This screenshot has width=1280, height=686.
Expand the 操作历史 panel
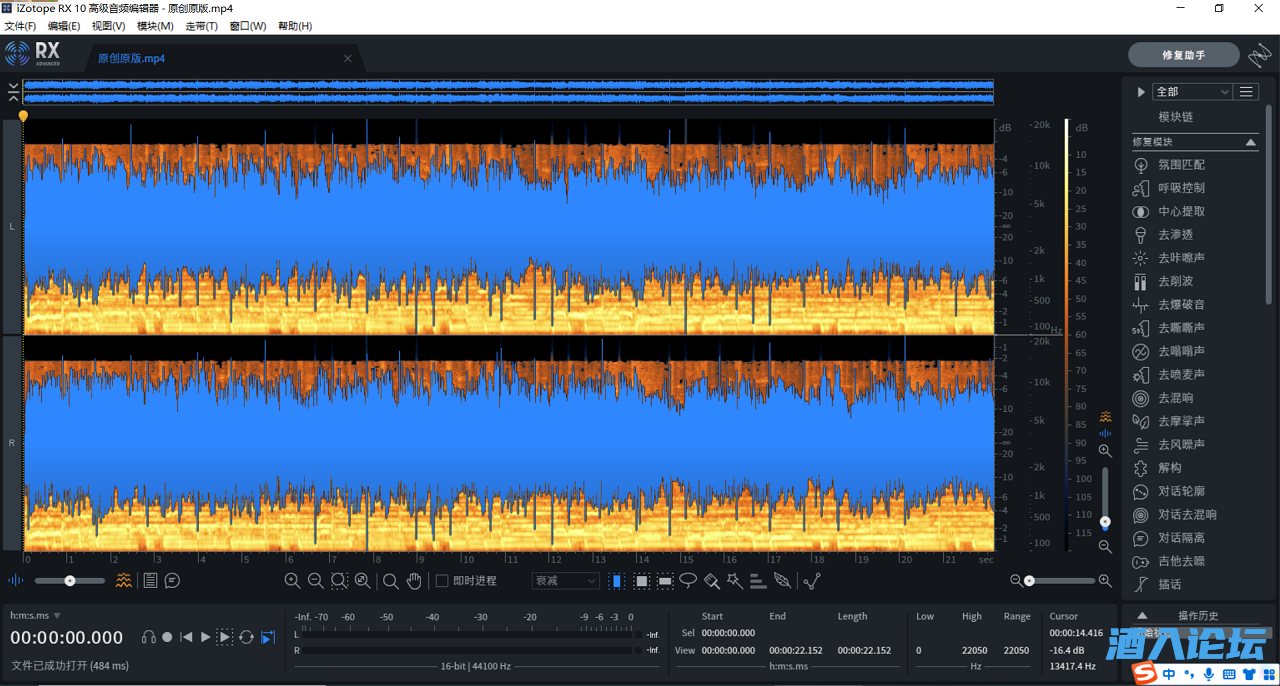(x=1142, y=616)
